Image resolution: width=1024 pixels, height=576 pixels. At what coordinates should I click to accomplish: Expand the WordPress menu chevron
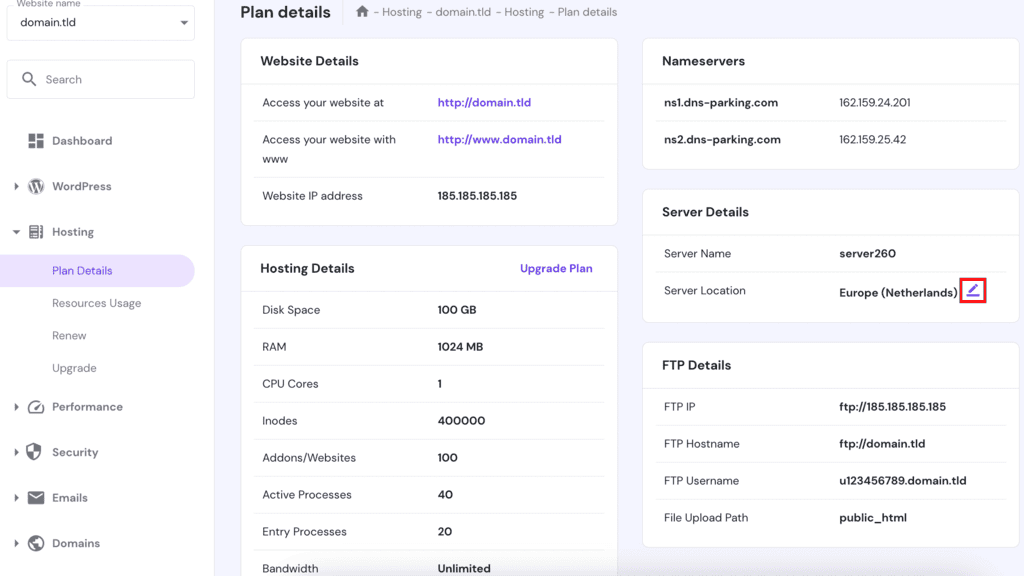point(14,186)
